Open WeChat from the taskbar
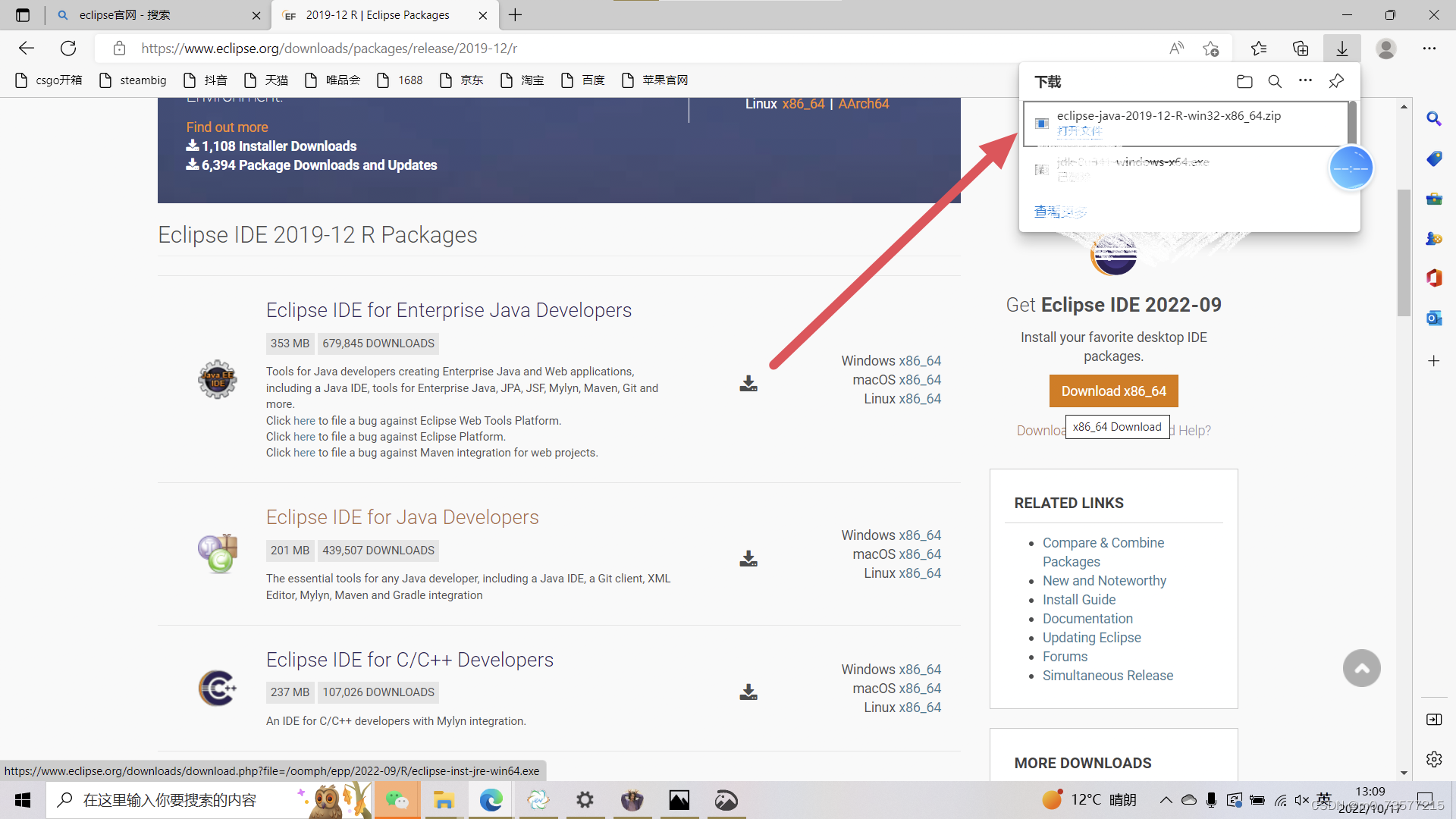The width and height of the screenshot is (1456, 819). point(397,800)
